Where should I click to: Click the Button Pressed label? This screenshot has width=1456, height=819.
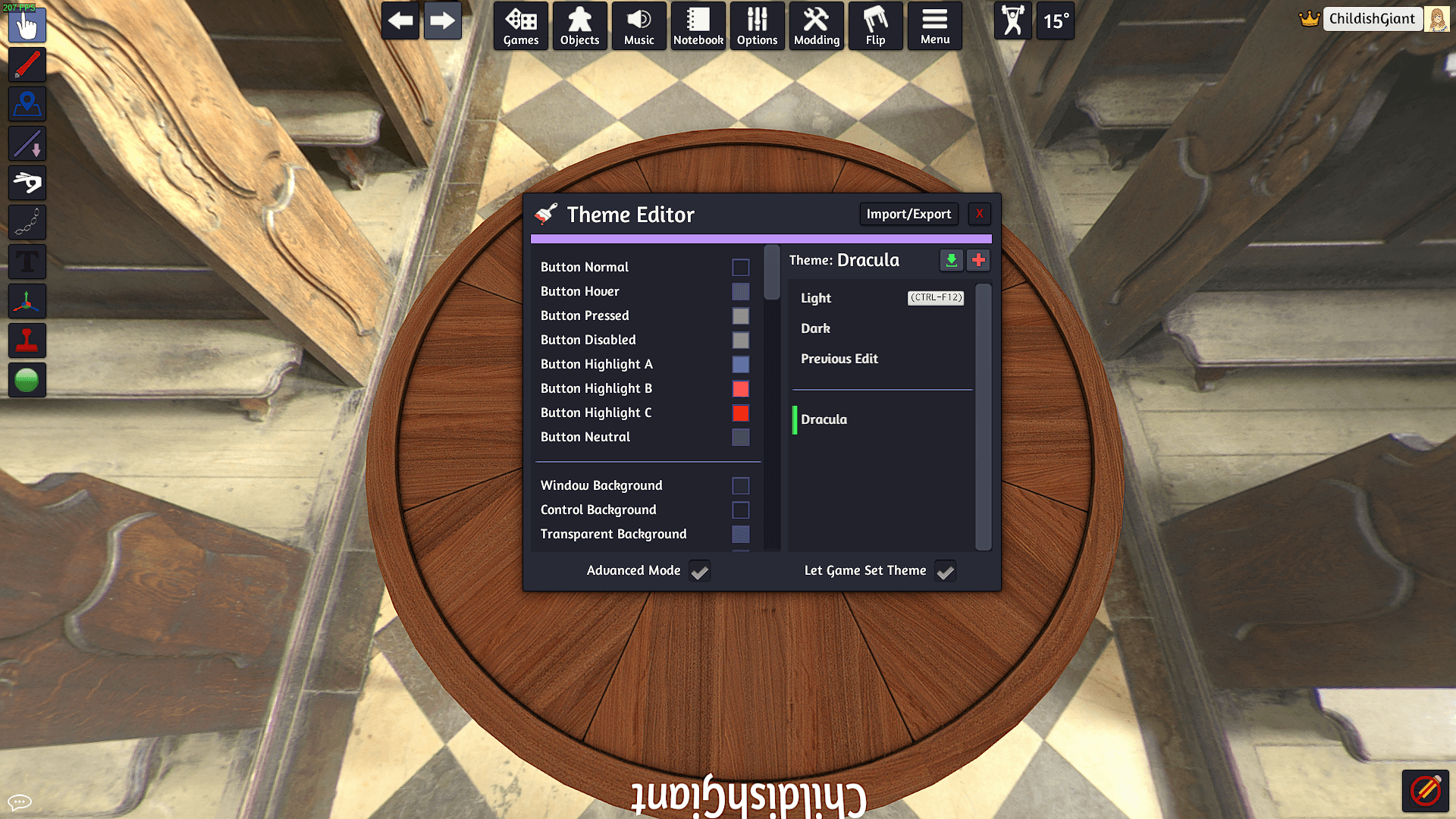[585, 315]
